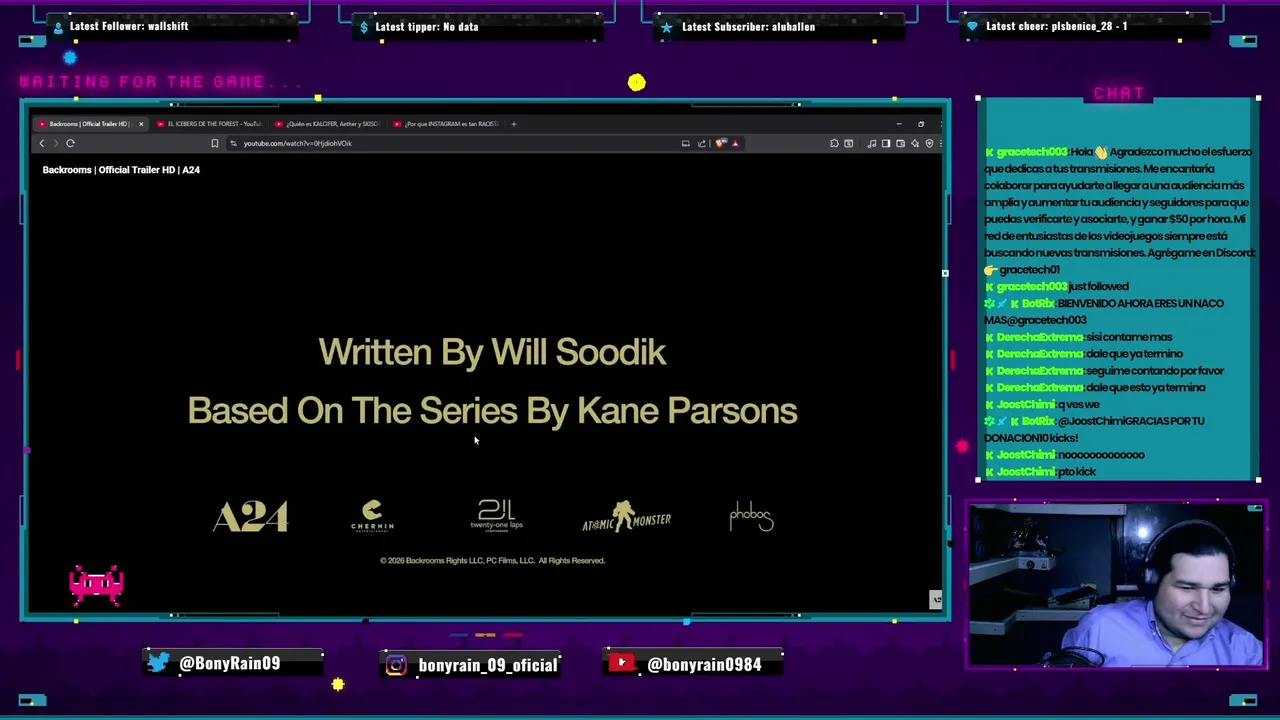Screen dimensions: 1280x720
Task: Click the 'Written By Will Soodik' credit text
Action: tap(492, 352)
